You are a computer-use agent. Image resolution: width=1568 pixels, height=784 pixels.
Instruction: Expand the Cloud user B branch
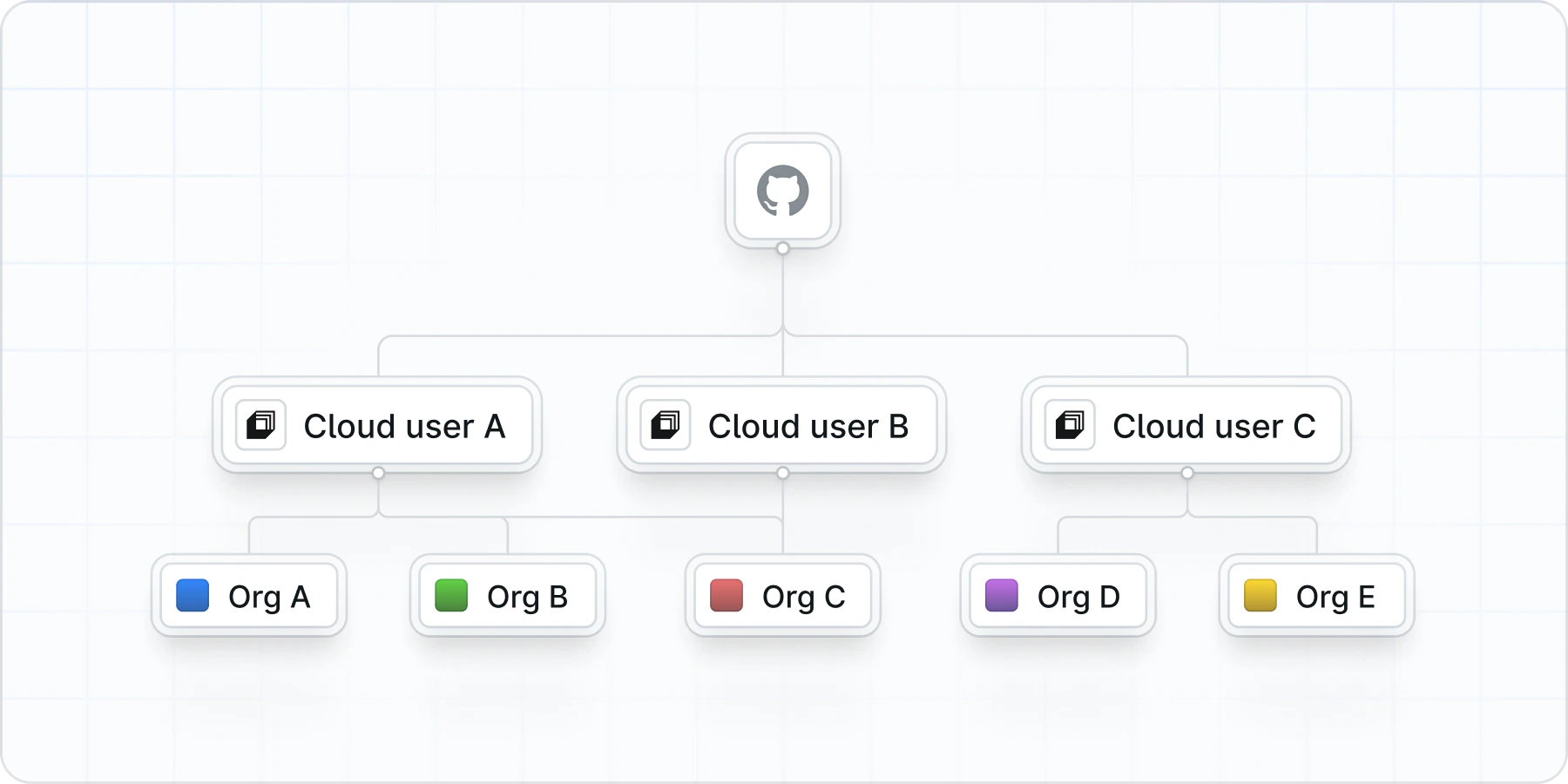pyautogui.click(x=782, y=472)
